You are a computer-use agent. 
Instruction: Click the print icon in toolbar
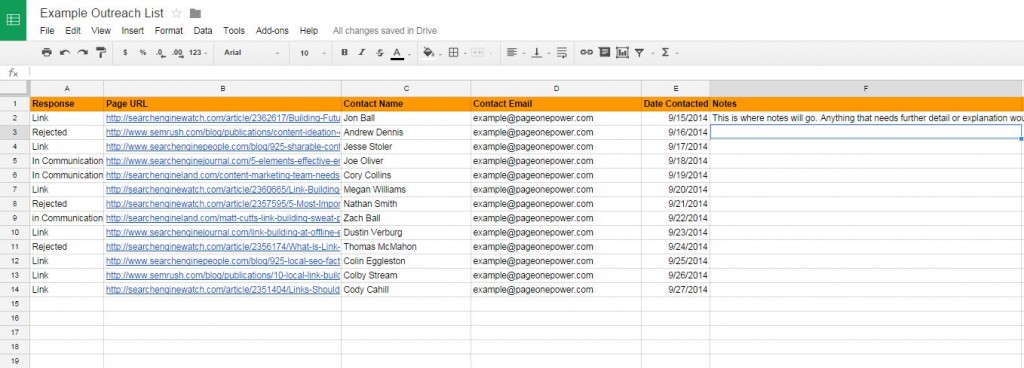46,53
